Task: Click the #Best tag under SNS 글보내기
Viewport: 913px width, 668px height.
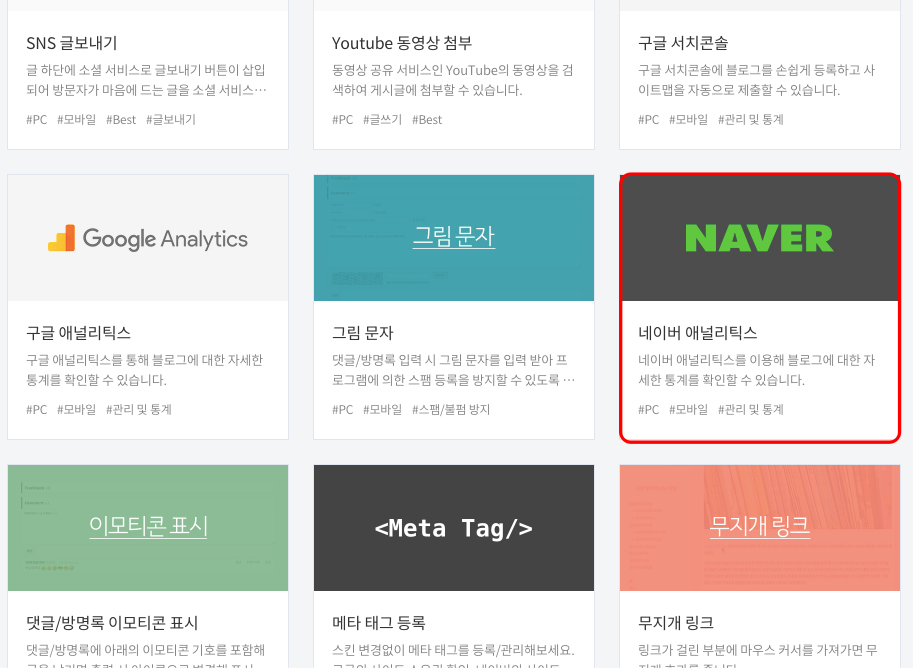Action: [121, 119]
